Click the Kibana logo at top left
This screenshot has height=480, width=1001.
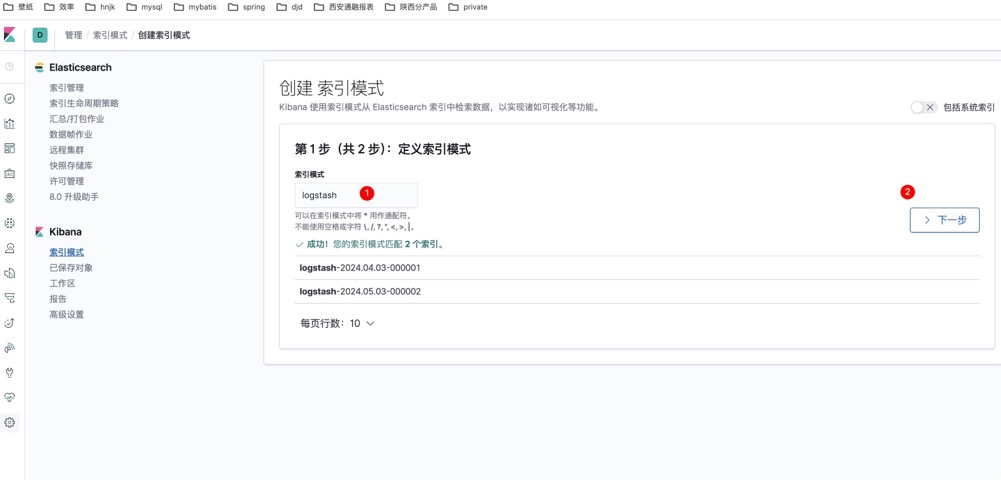click(x=10, y=35)
